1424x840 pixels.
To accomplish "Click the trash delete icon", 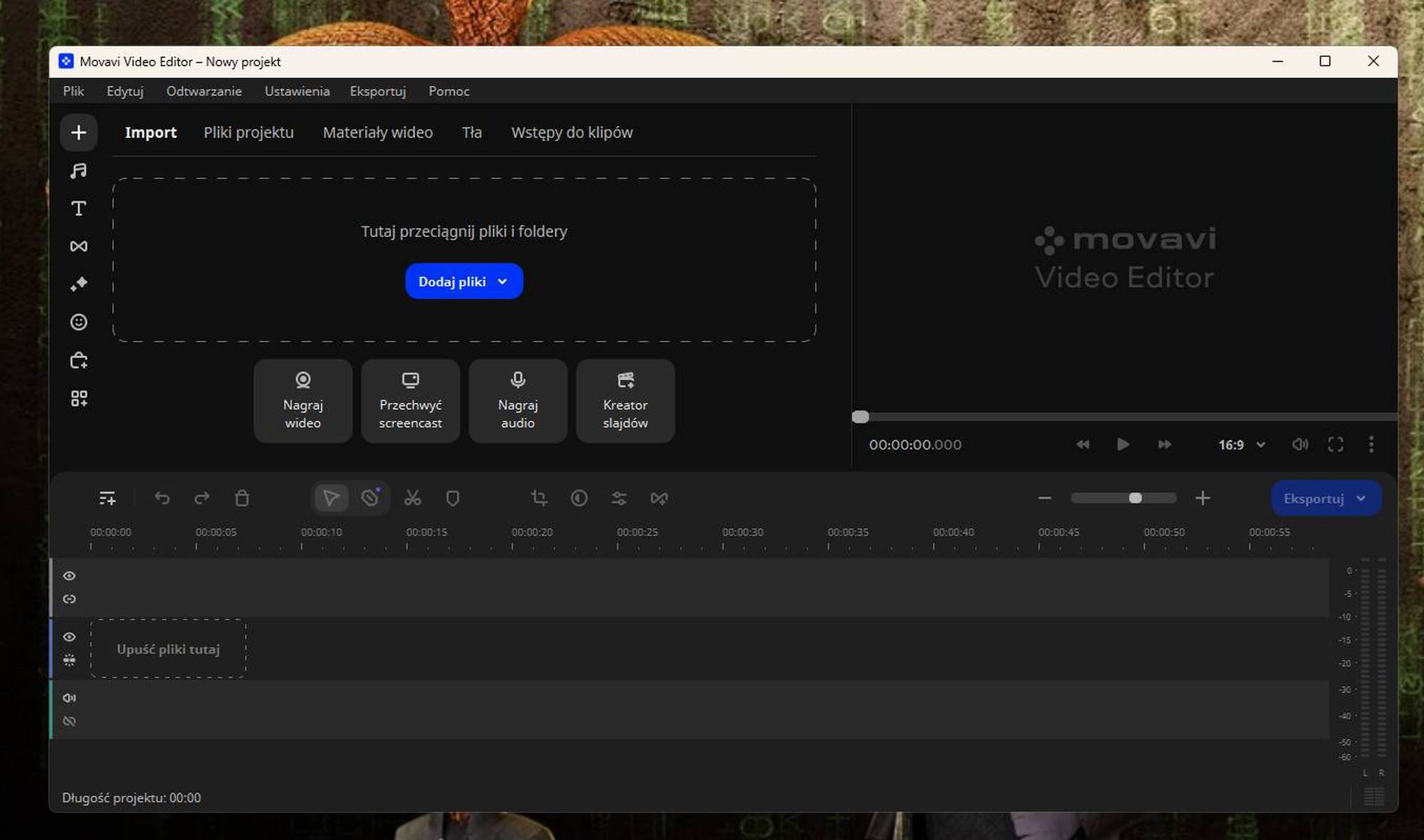I will pos(242,498).
